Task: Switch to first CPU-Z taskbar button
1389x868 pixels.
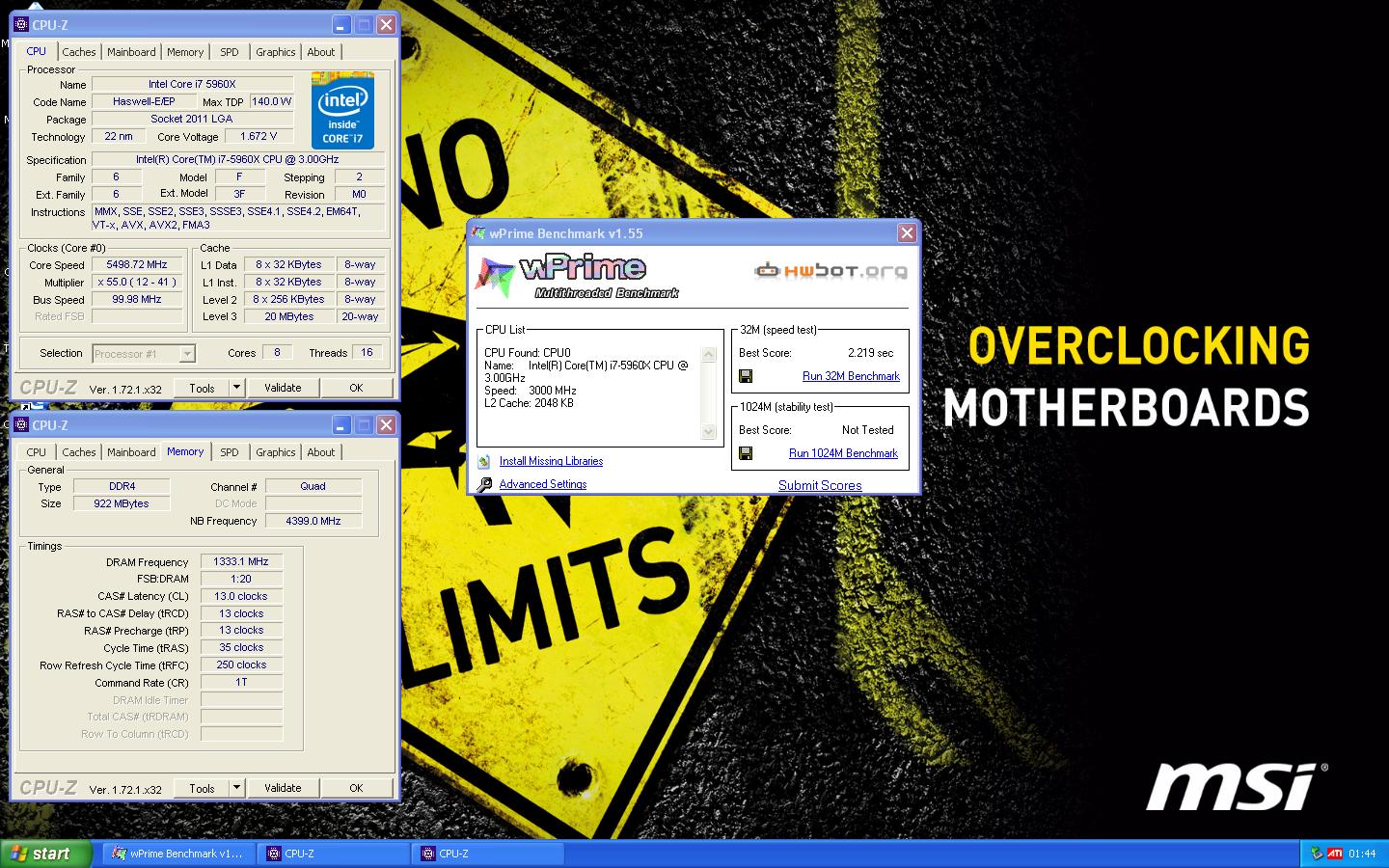Action: point(336,854)
